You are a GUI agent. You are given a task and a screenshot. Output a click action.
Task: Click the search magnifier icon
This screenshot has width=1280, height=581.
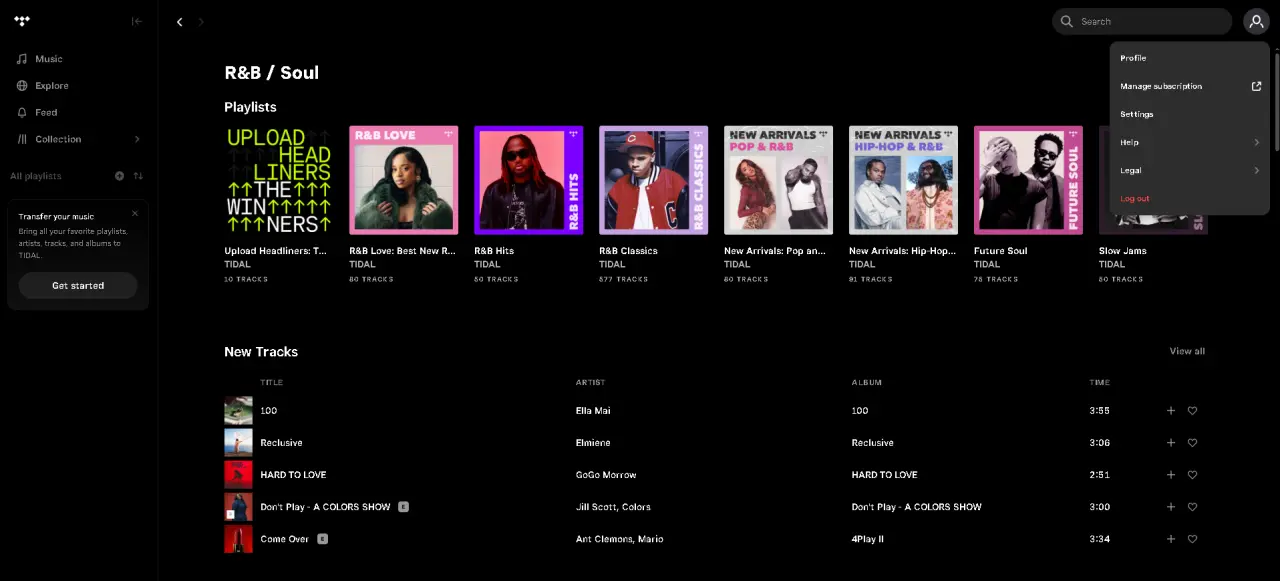[1067, 21]
